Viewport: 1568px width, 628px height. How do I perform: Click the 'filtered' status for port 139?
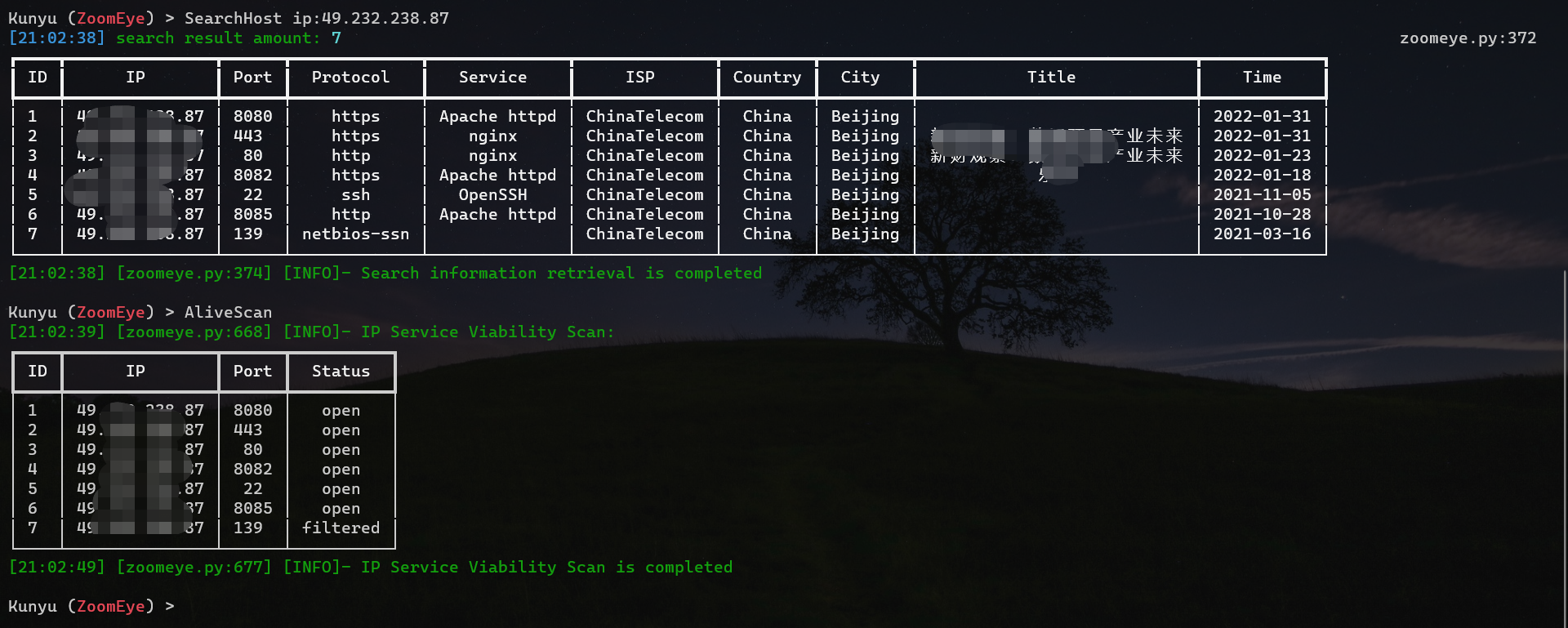click(x=341, y=528)
